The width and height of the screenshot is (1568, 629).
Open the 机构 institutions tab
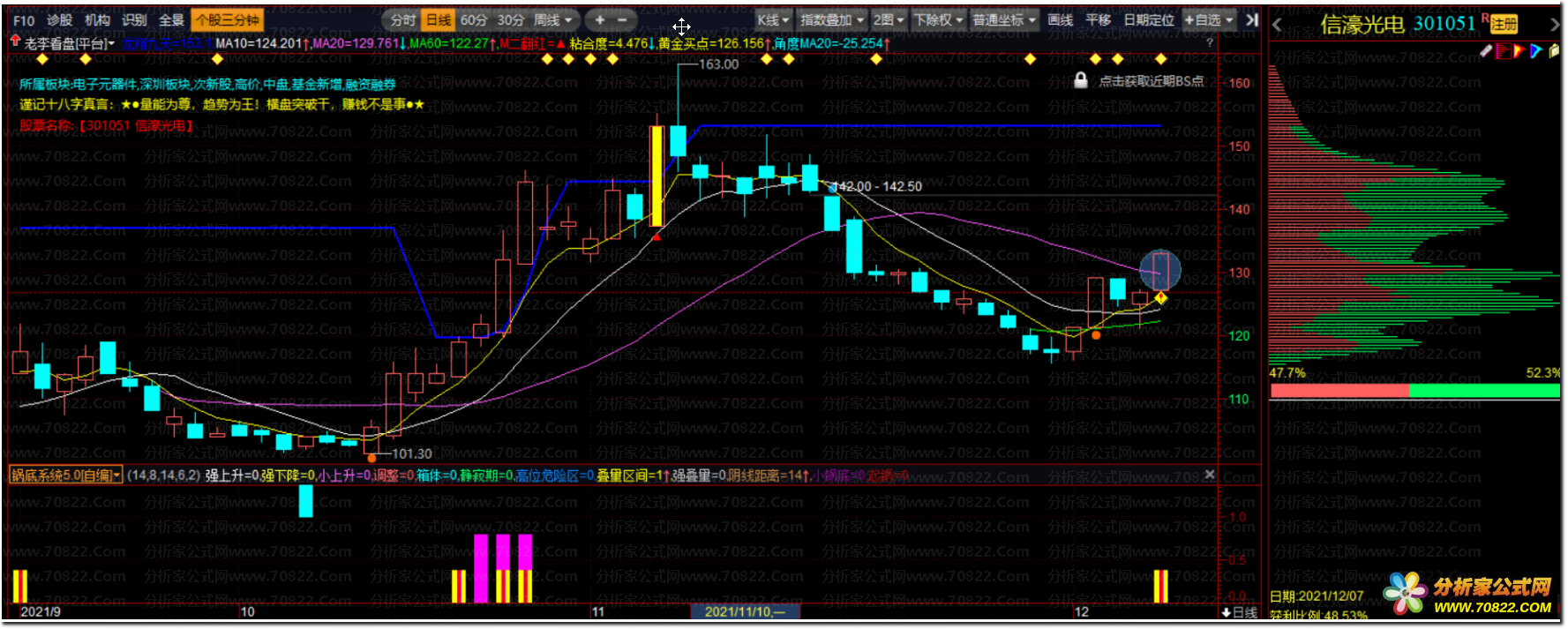[x=97, y=20]
